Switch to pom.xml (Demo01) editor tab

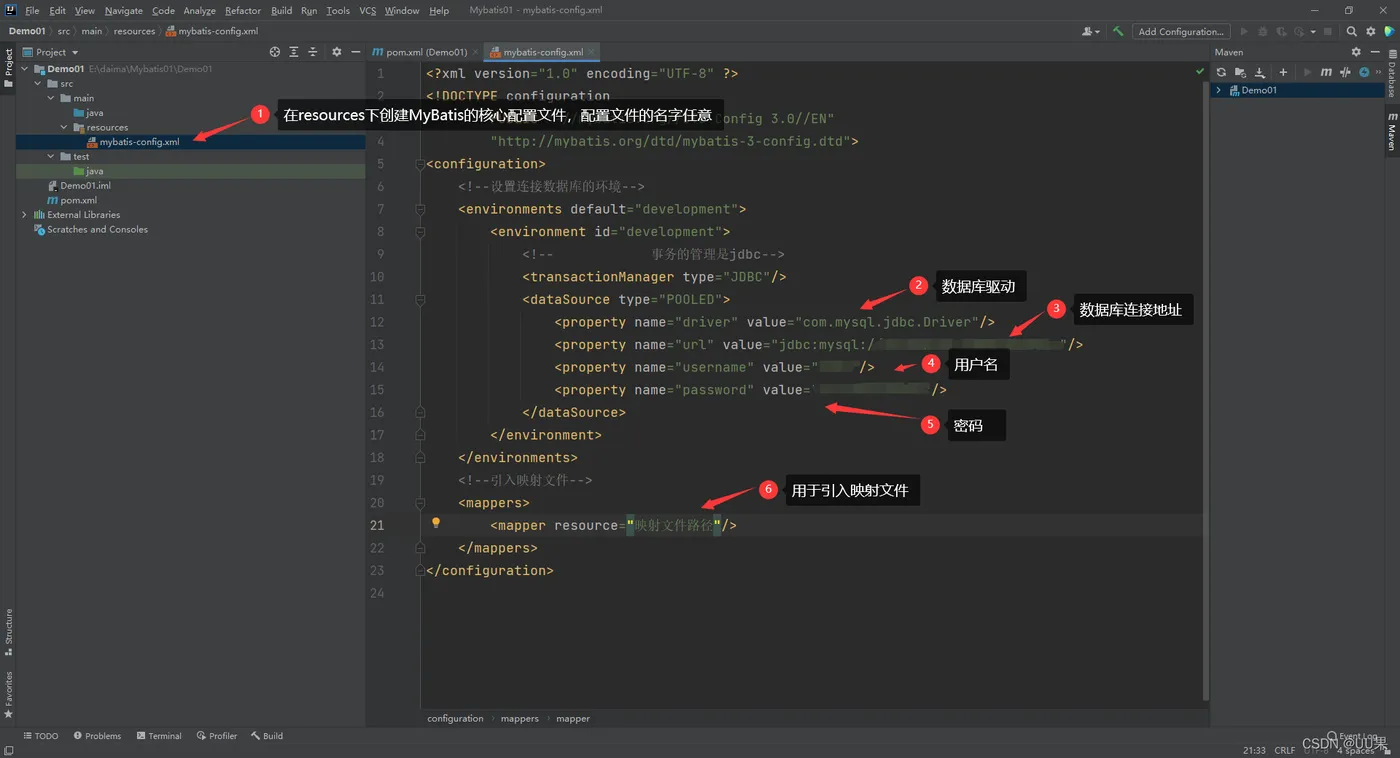click(421, 52)
